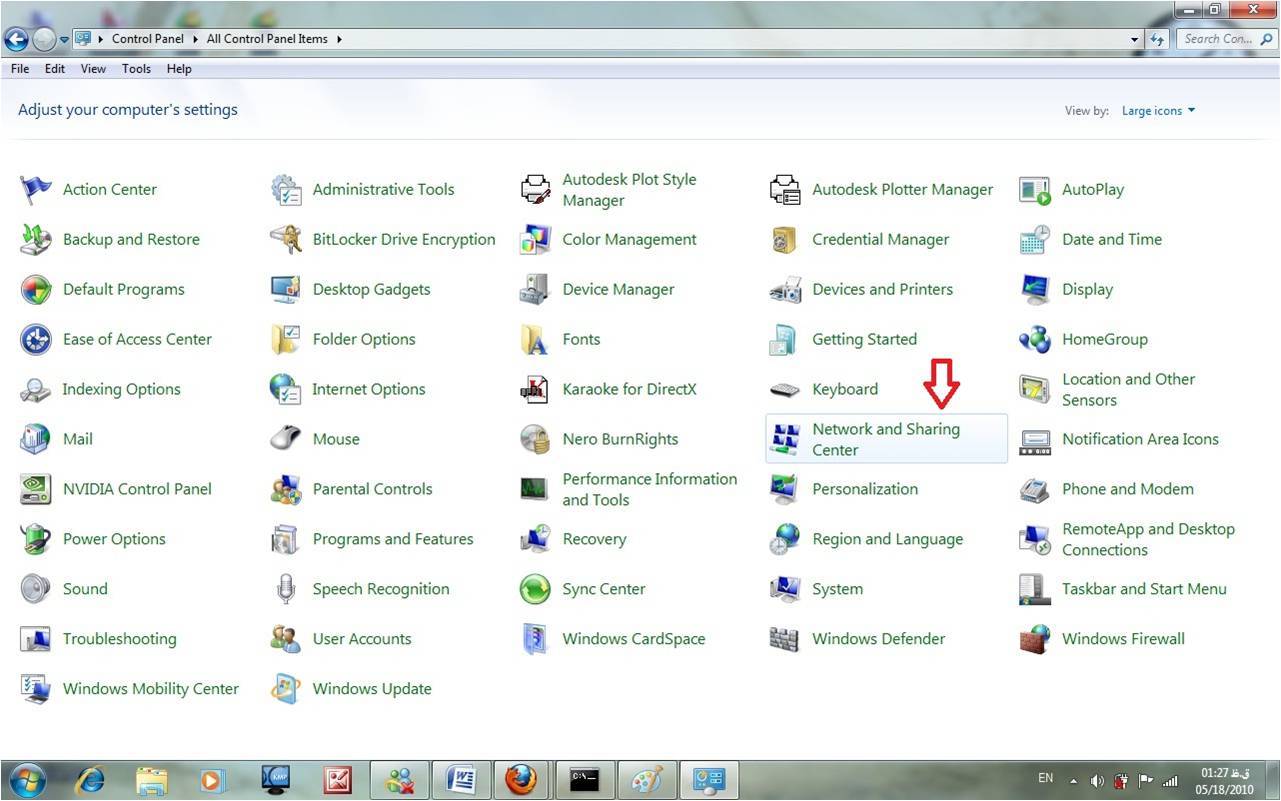The width and height of the screenshot is (1281, 801).
Task: Open the Backup and Restore icon
Action: 36,239
